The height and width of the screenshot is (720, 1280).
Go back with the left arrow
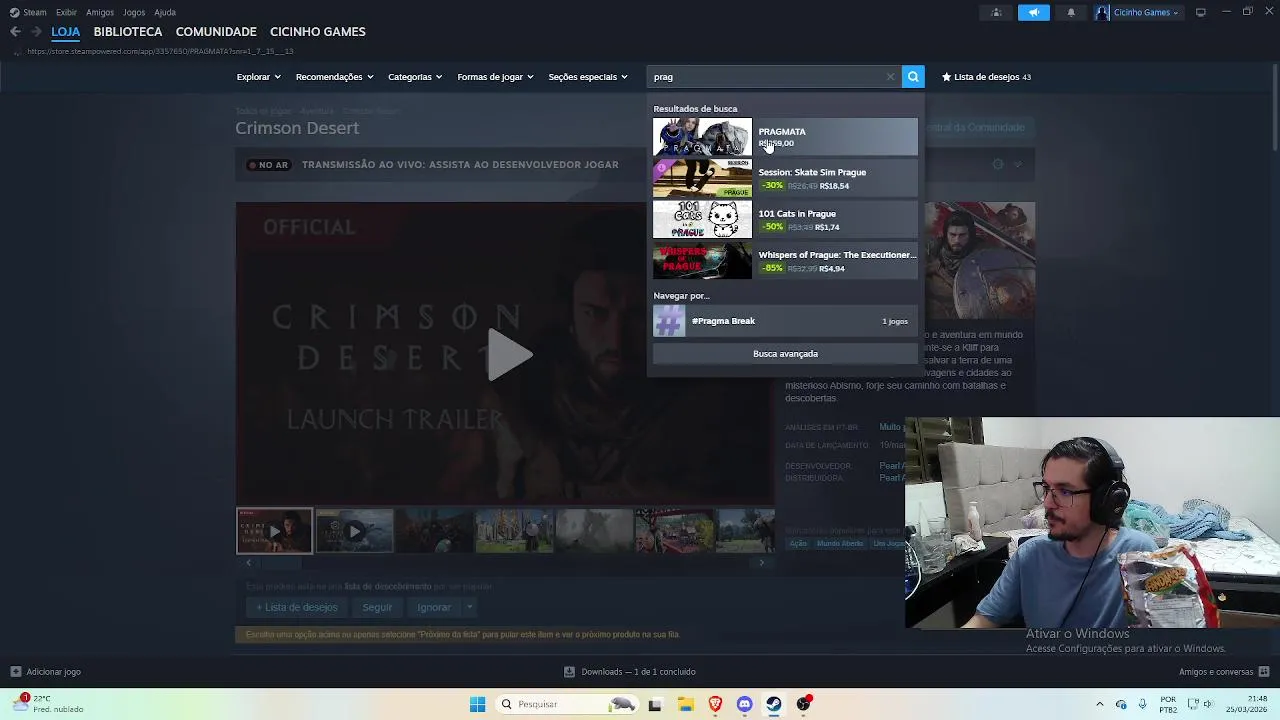click(15, 32)
